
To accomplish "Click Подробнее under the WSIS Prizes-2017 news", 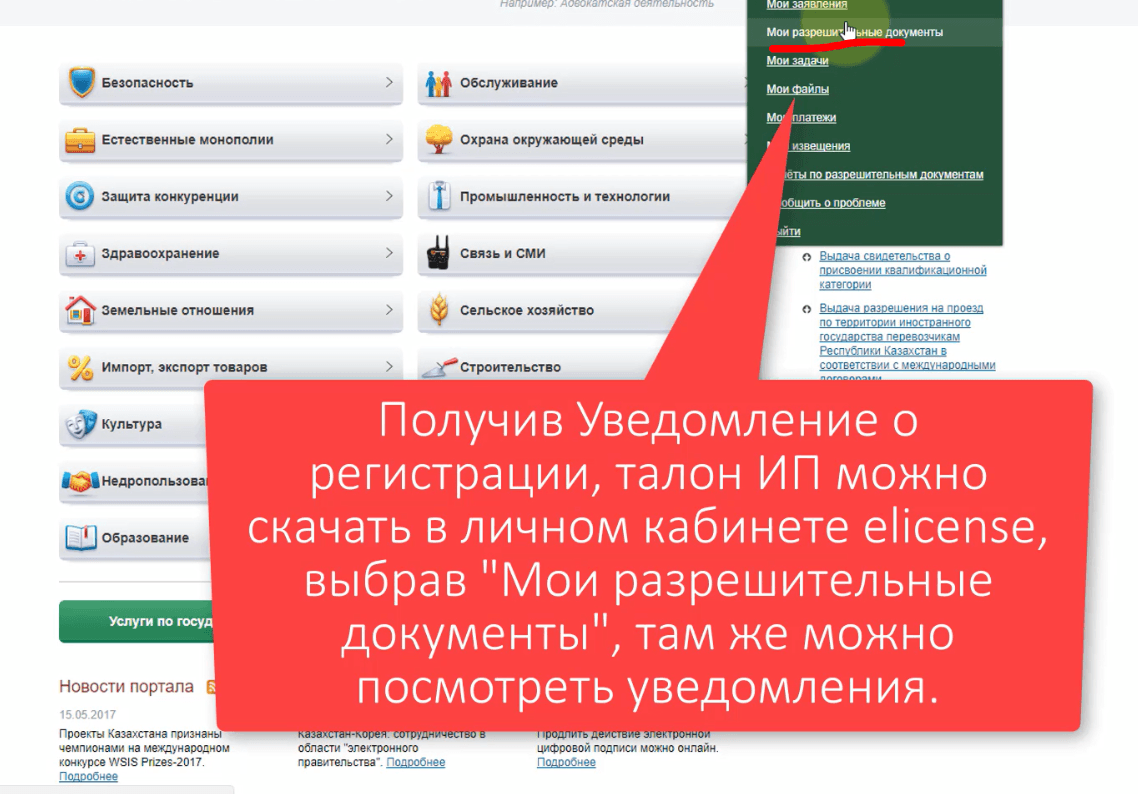I will [88, 776].
